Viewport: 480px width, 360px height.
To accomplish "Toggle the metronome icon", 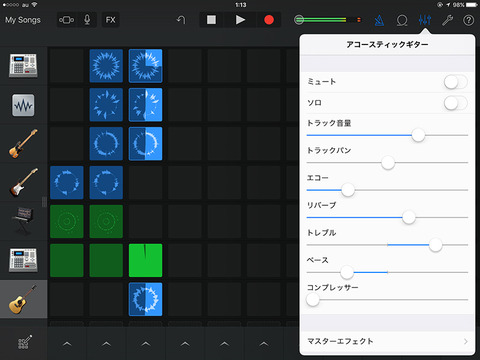I will [x=379, y=20].
